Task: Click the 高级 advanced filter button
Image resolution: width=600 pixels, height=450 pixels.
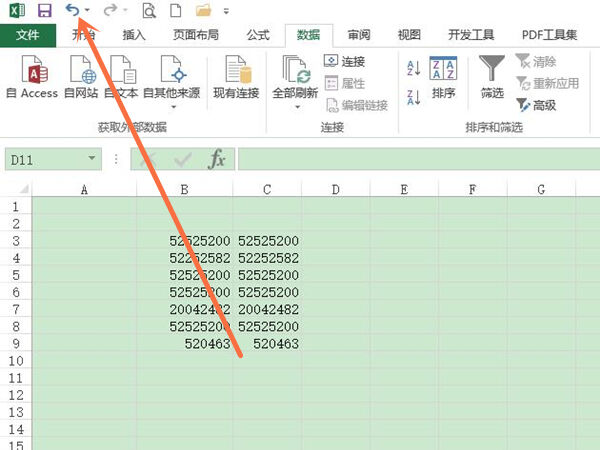Action: click(536, 105)
